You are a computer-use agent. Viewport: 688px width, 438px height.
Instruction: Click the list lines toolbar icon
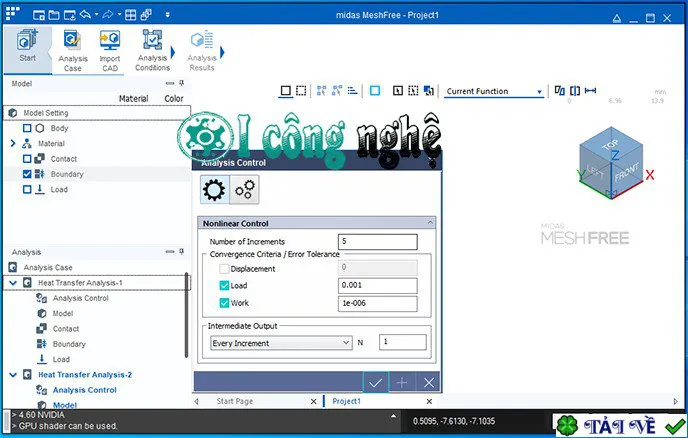352,90
